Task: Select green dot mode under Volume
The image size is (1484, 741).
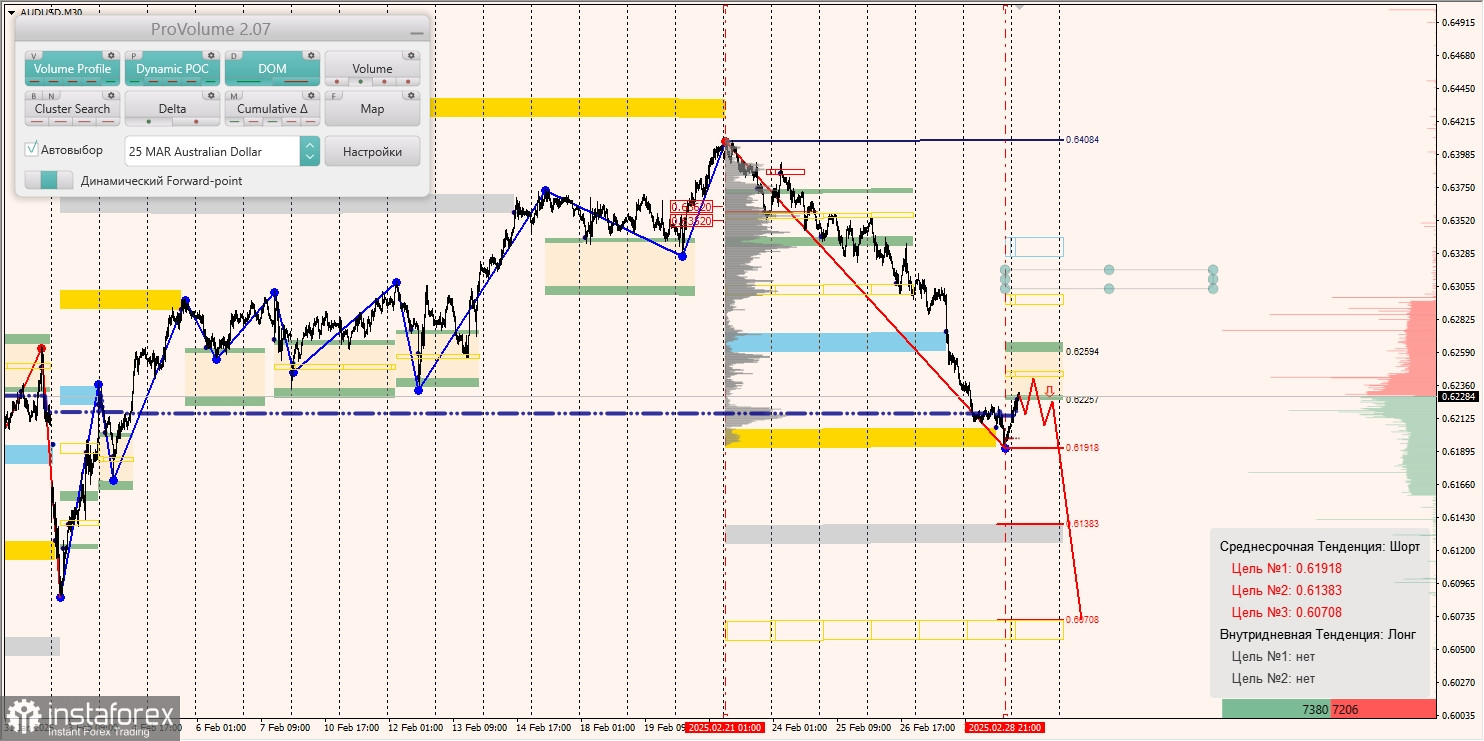Action: (x=361, y=81)
